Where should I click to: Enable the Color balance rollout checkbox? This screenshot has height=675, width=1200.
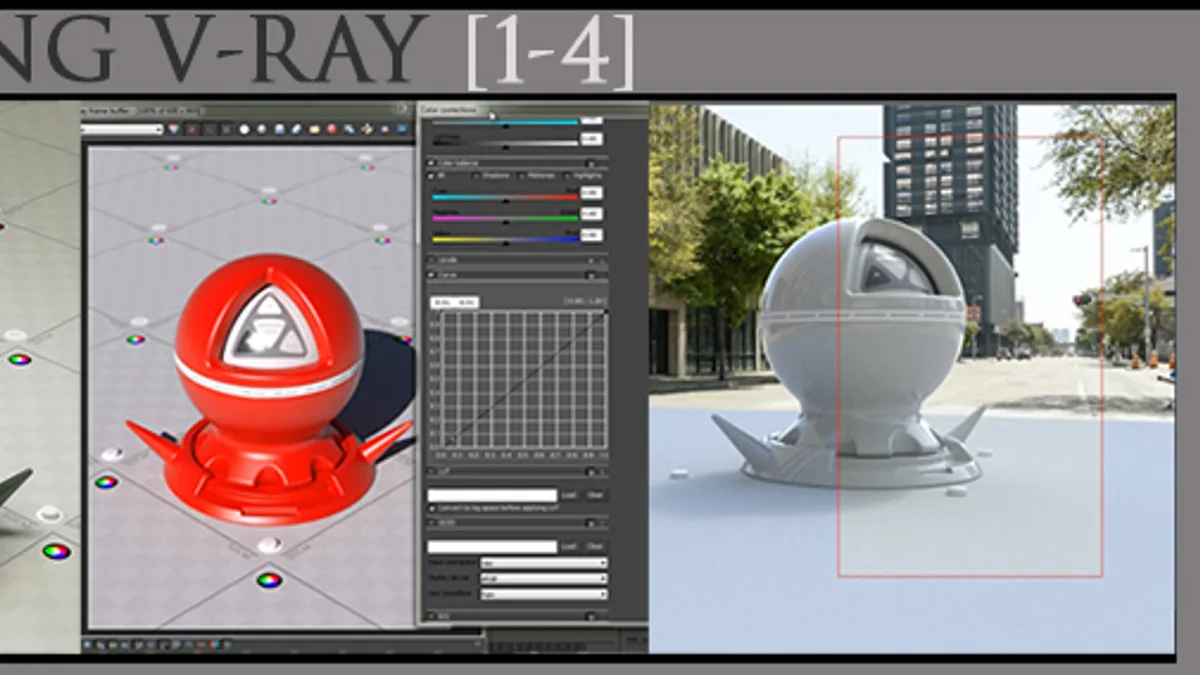coord(431,163)
